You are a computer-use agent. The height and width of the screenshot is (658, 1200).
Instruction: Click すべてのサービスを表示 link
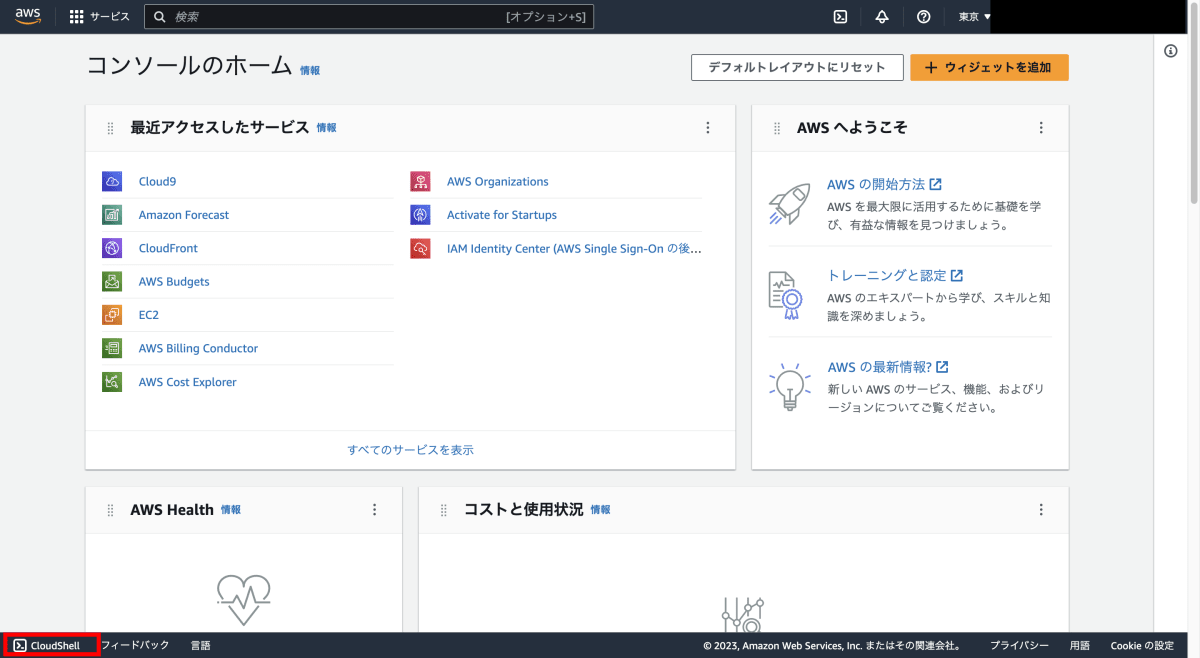411,450
